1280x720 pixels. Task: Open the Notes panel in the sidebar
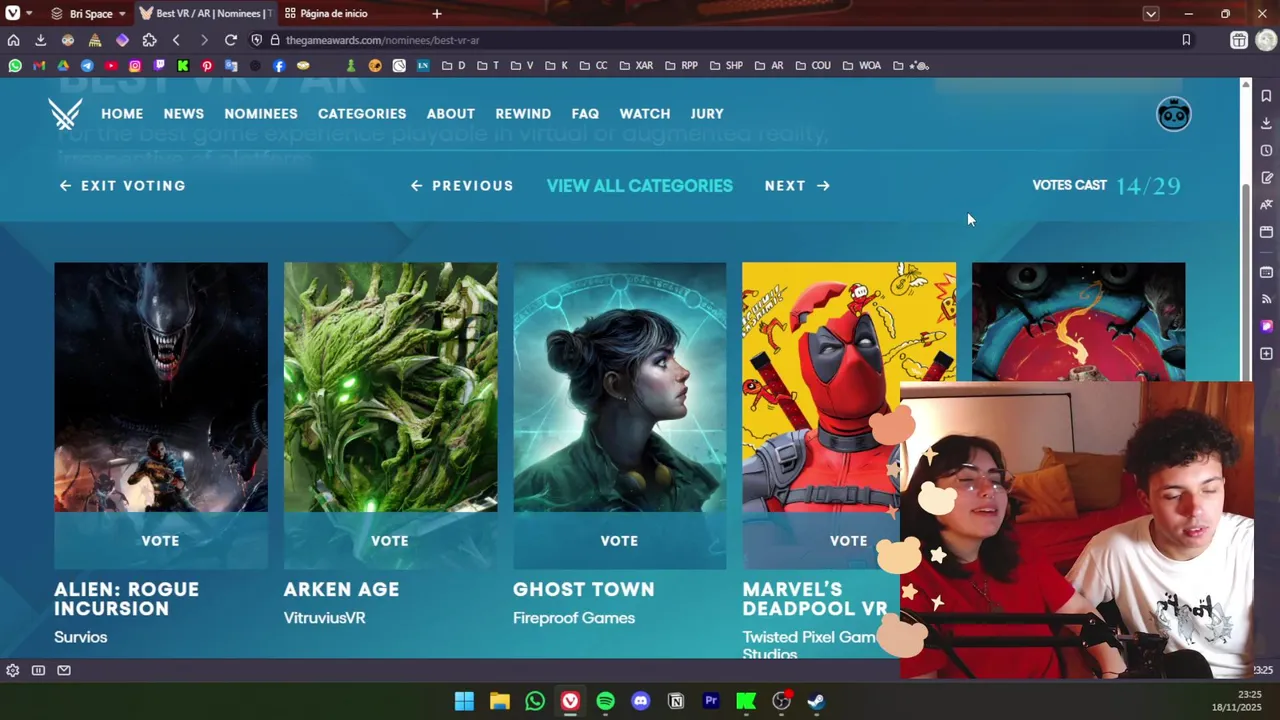tap(1266, 177)
